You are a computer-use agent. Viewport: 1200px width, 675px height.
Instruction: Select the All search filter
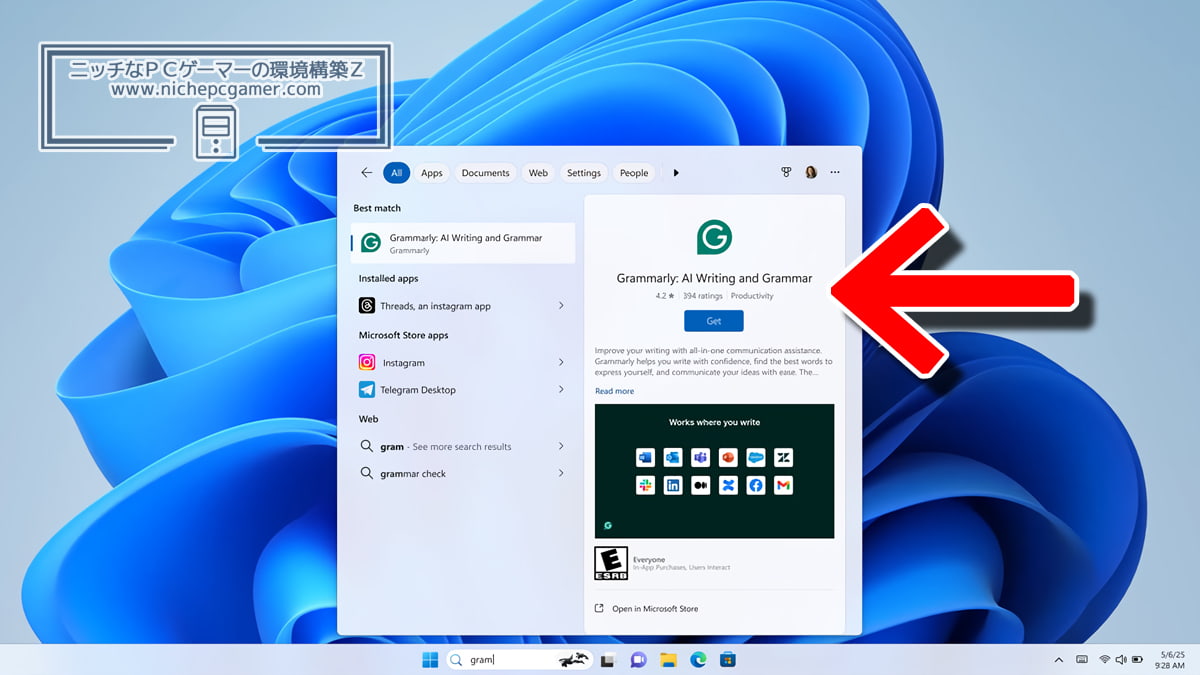click(x=396, y=173)
